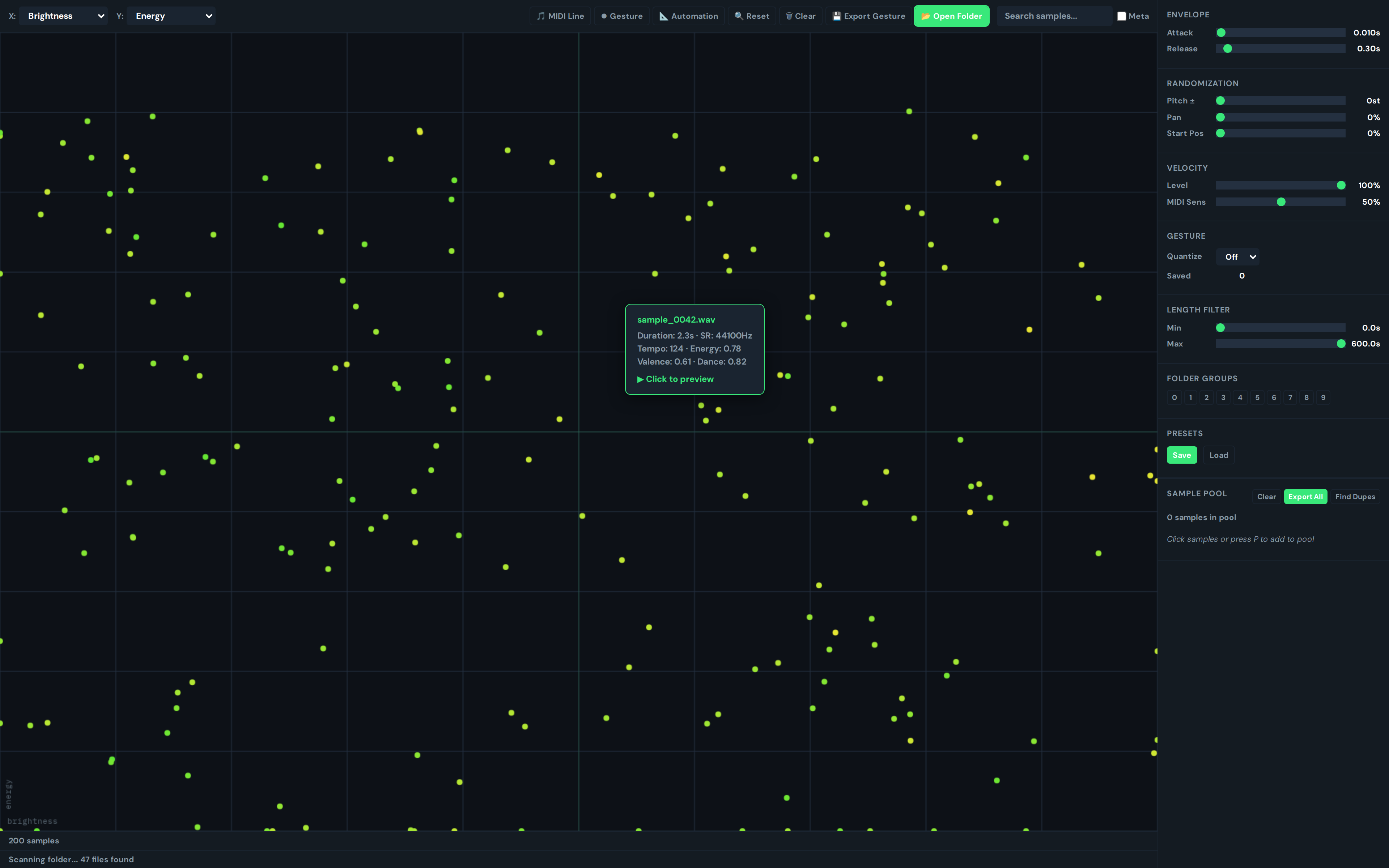The height and width of the screenshot is (868, 1389).
Task: Open the X axis Brightness dropdown
Action: (x=63, y=16)
